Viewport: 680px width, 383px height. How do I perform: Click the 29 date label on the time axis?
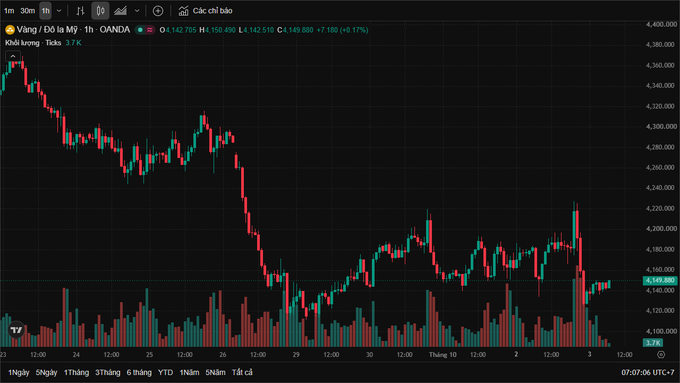coord(296,354)
